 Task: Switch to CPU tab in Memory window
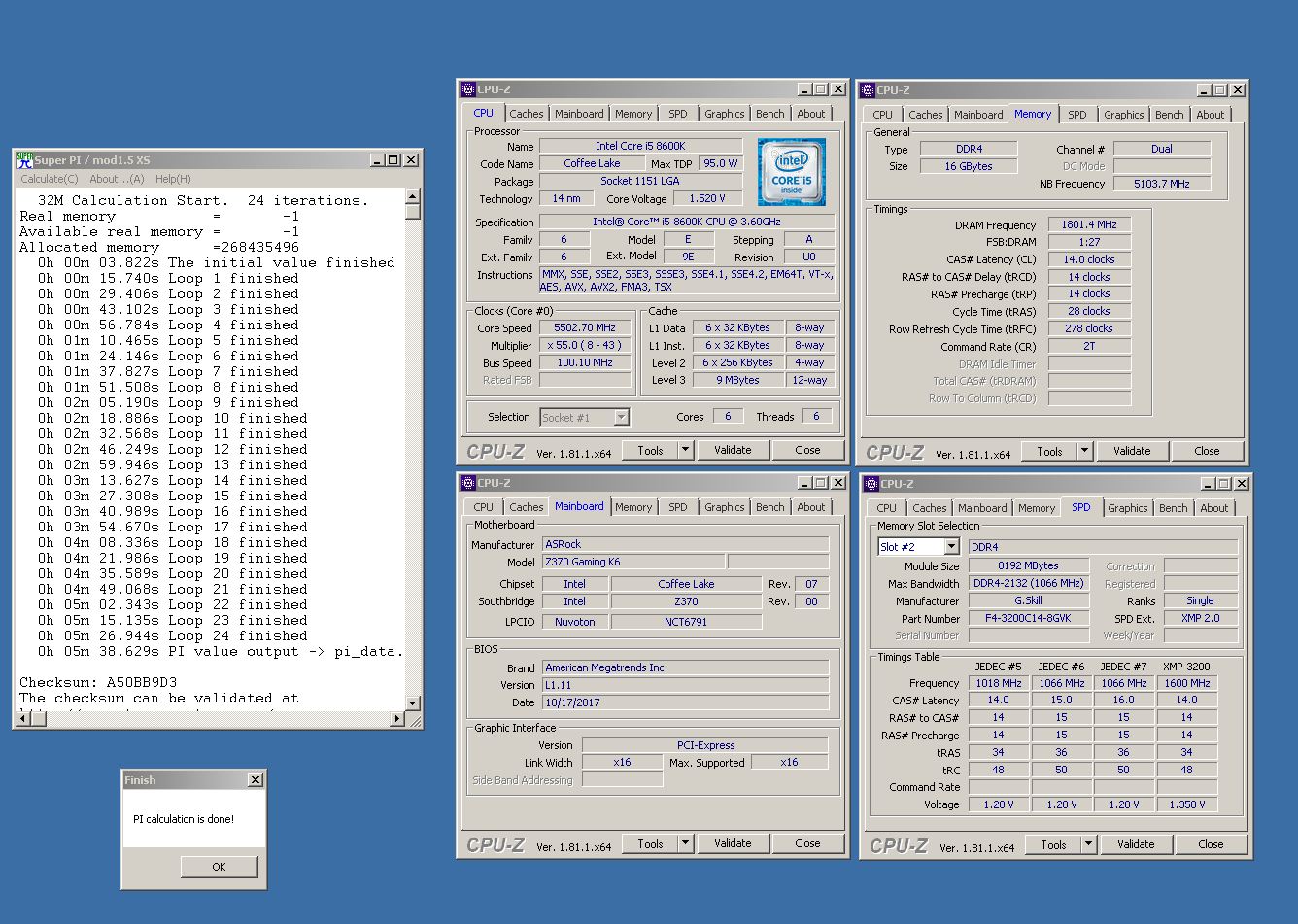pos(883,115)
